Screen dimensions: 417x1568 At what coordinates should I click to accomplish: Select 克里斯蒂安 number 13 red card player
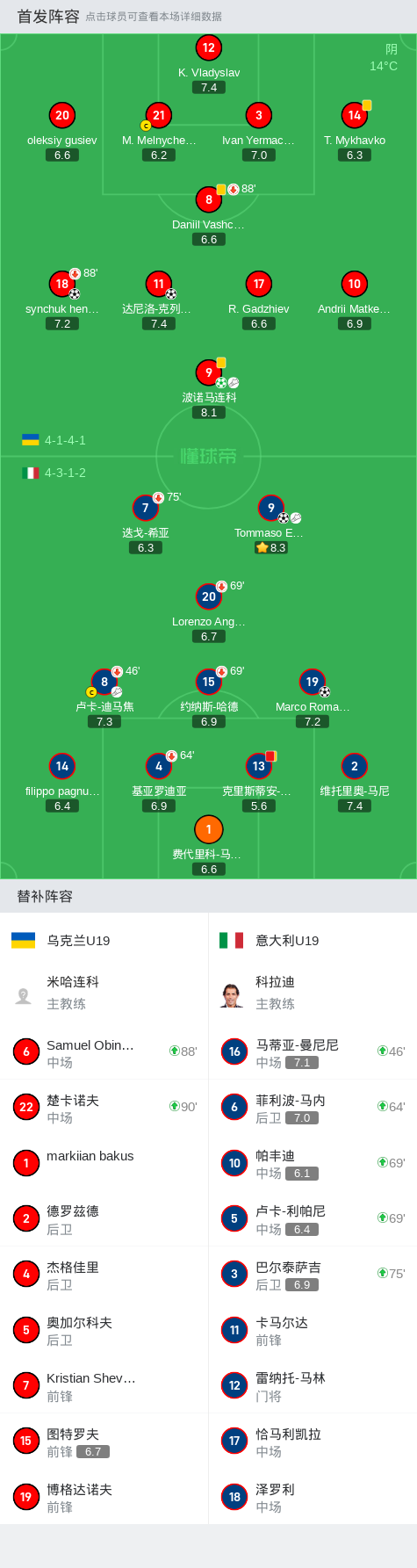pyautogui.click(x=259, y=766)
